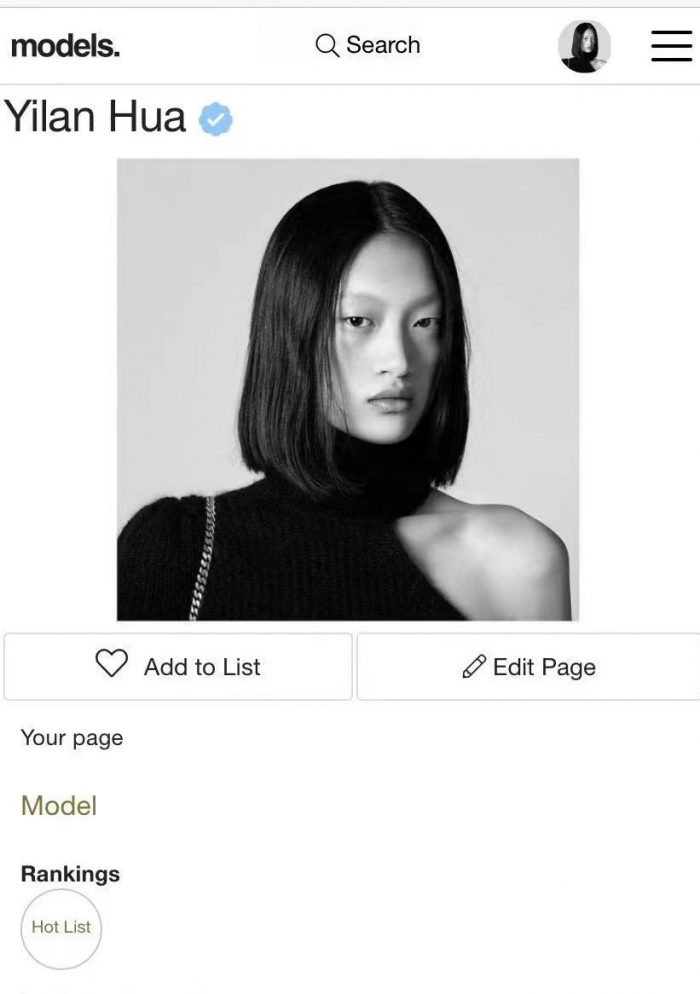Open the hamburger menu
This screenshot has height=994, width=700.
671,46
